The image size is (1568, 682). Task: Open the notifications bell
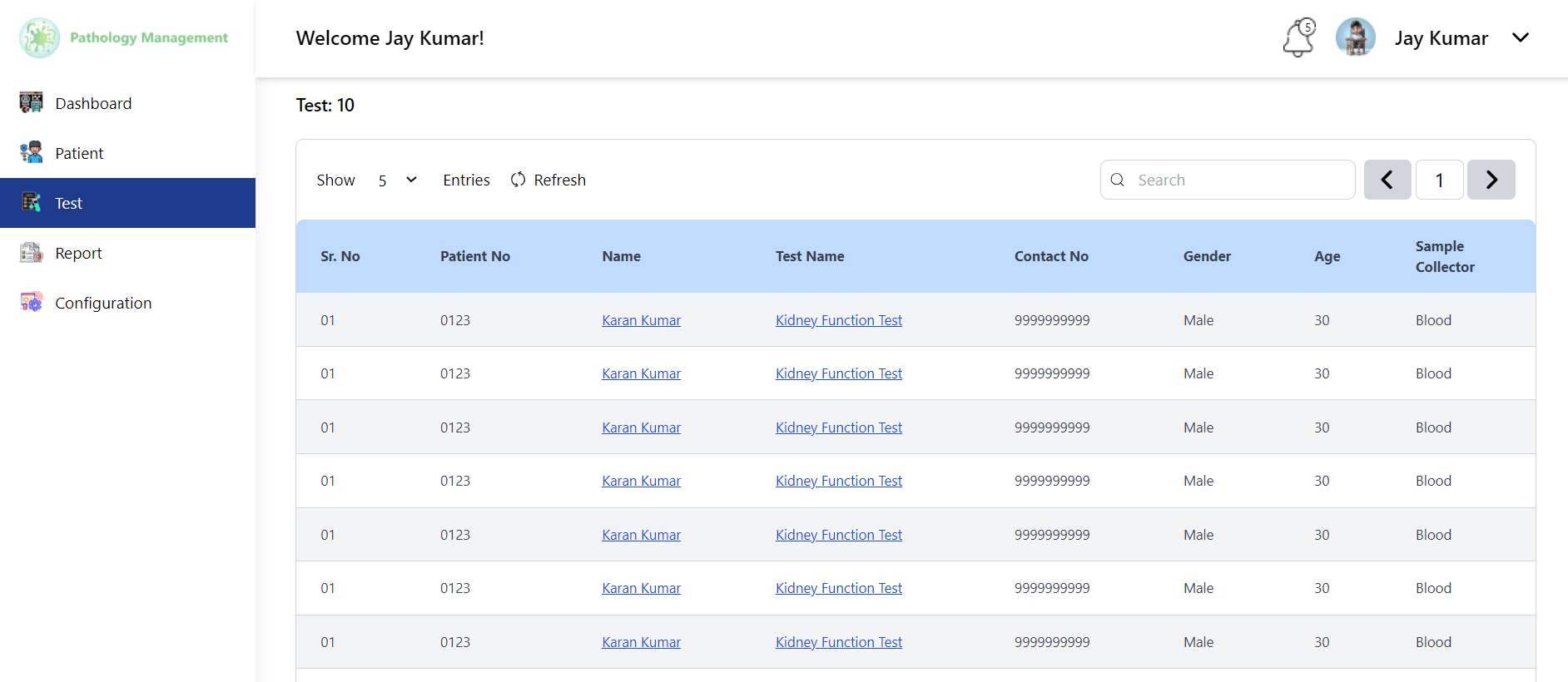(x=1298, y=38)
